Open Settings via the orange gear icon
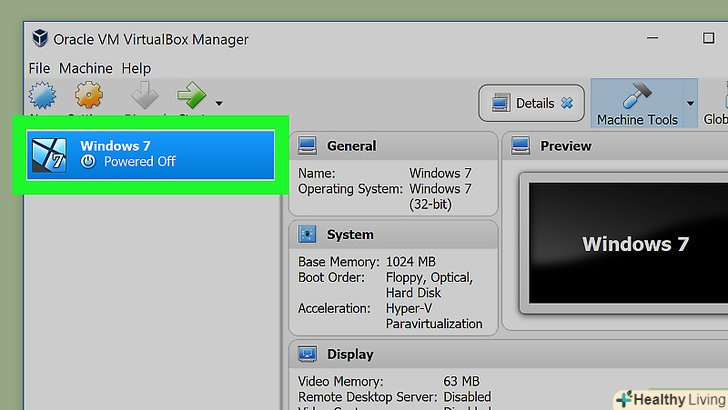The width and height of the screenshot is (728, 410). (89, 95)
